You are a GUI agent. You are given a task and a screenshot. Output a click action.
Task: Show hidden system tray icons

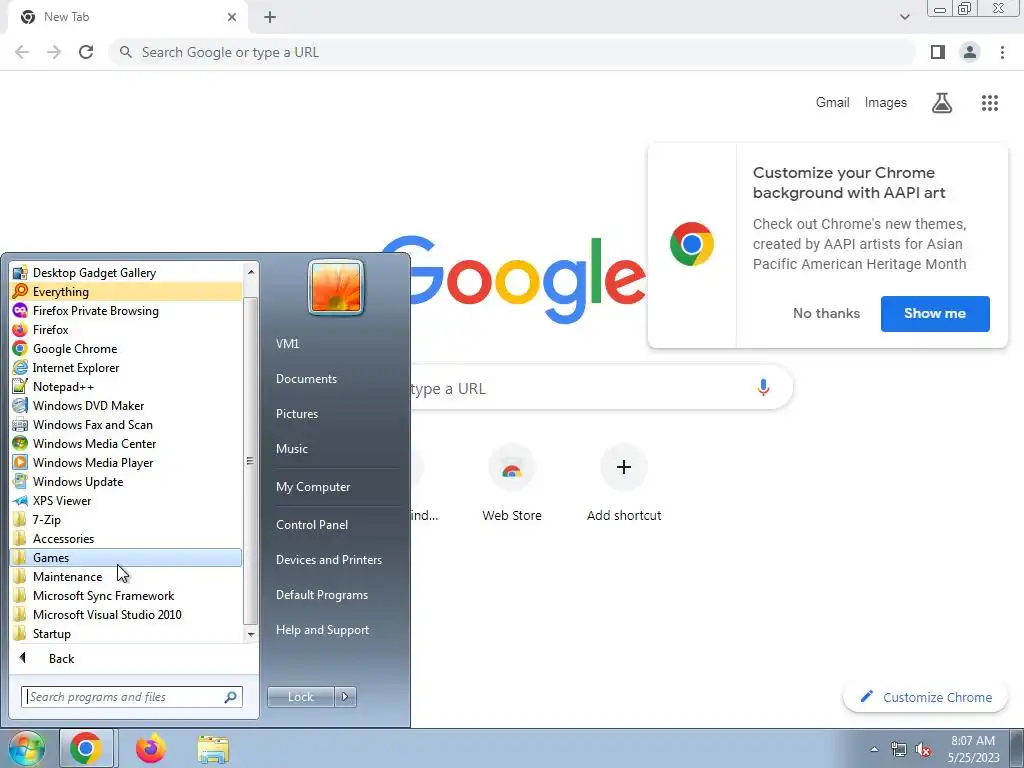pos(874,749)
